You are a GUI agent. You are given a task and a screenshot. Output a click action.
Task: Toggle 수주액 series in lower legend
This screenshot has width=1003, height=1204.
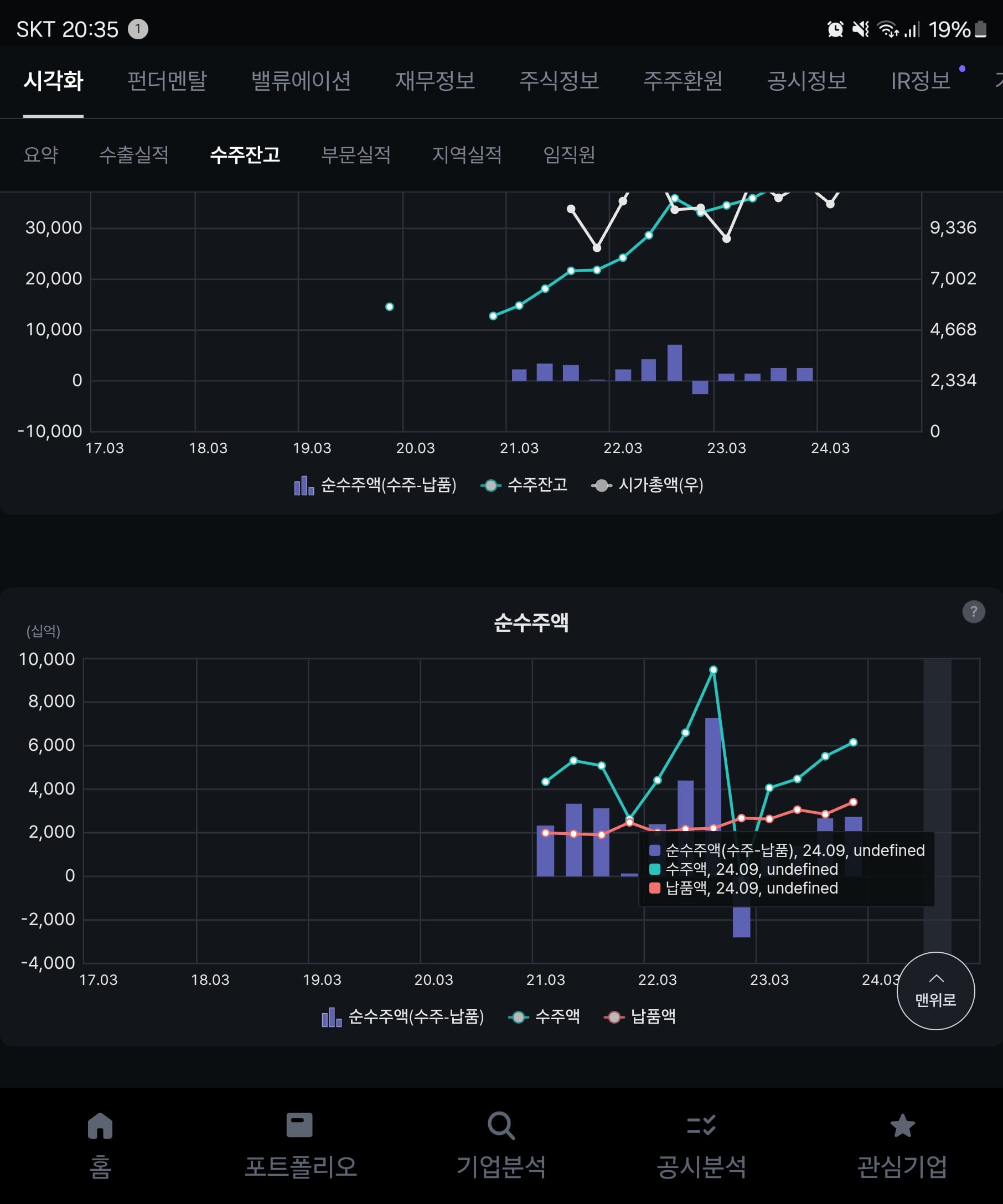click(x=544, y=1016)
